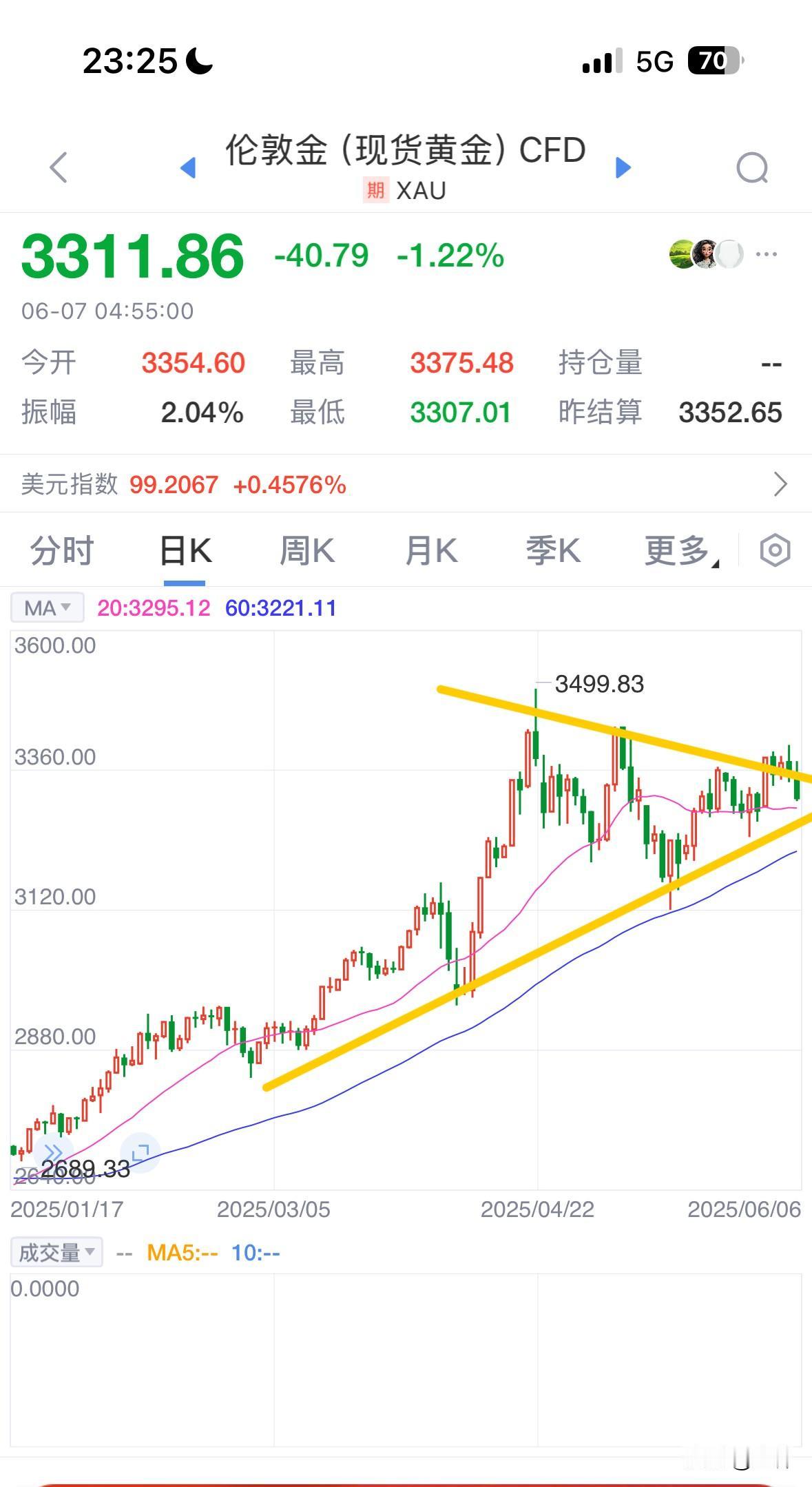Switch to next instrument blue triangle
The image size is (812, 1487).
(x=623, y=167)
